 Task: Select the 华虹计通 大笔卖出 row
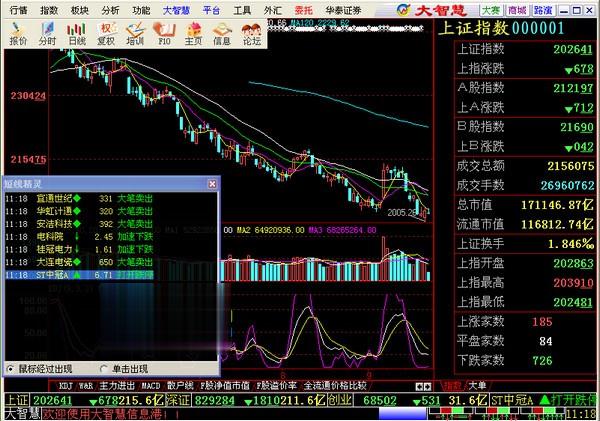tap(79, 211)
